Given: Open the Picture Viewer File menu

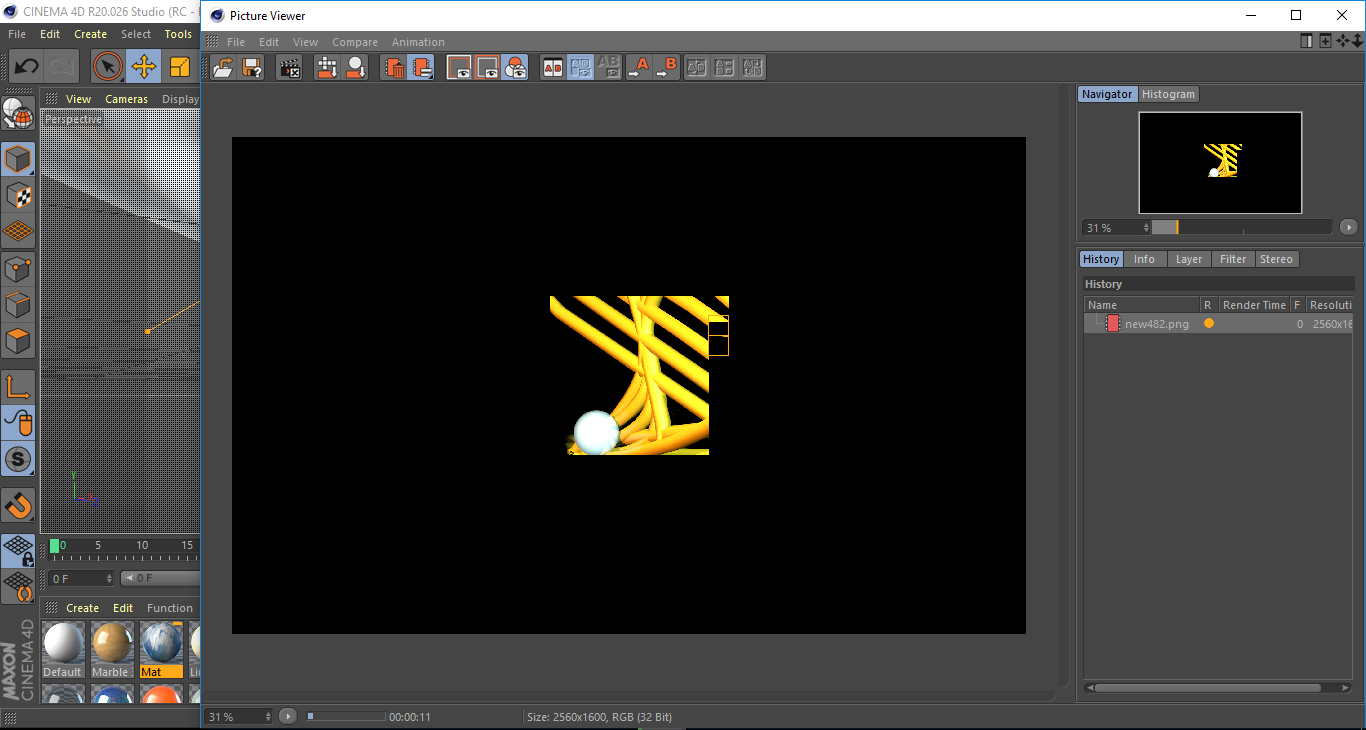Looking at the screenshot, I should (x=236, y=42).
